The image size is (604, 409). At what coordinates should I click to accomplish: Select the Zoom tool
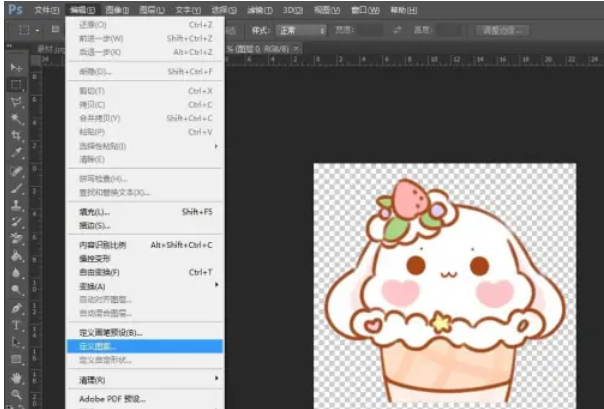[x=16, y=394]
